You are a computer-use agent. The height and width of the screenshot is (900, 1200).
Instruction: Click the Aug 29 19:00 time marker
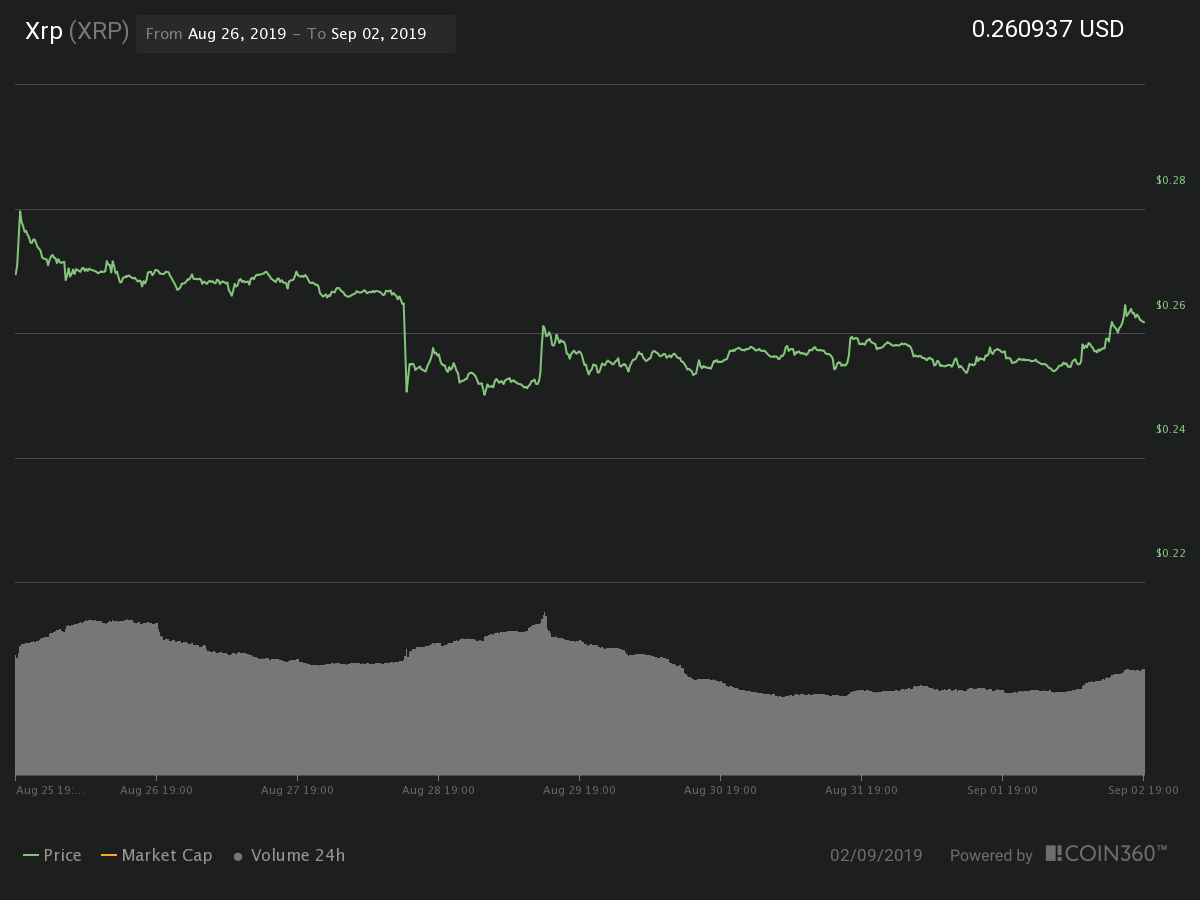point(579,790)
